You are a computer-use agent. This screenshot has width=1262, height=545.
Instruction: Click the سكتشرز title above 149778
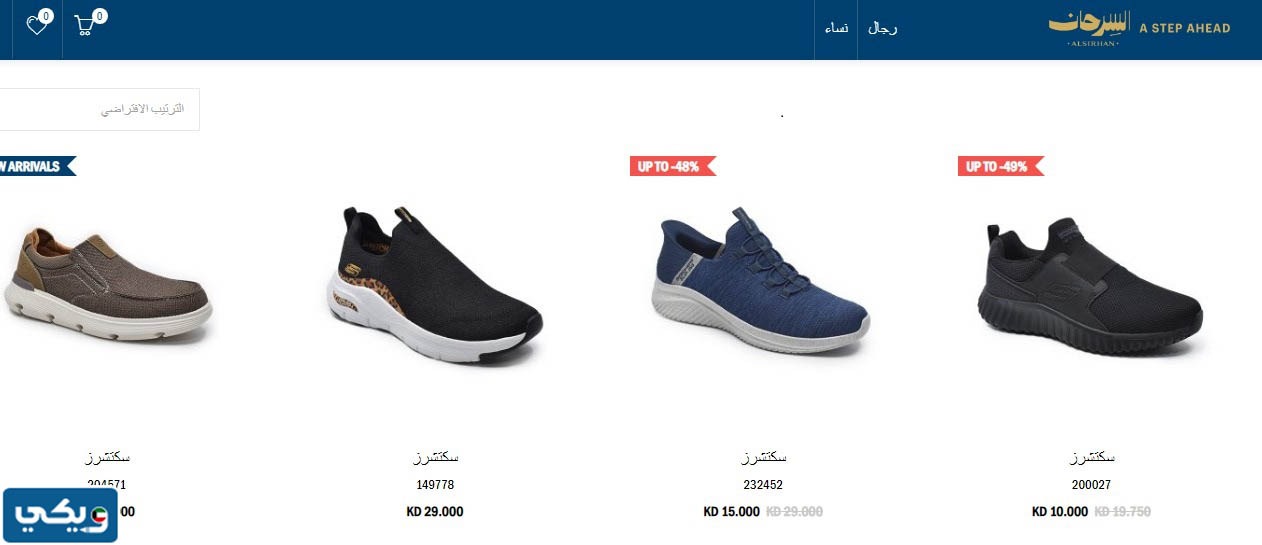(435, 457)
